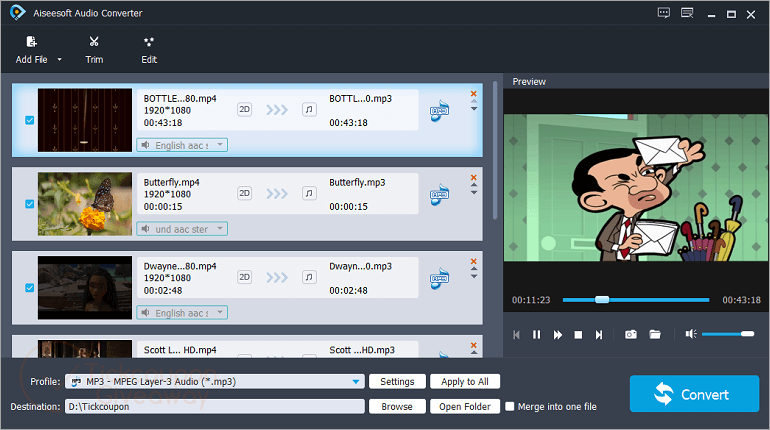Screen dimensions: 770x430
Task: Remove Scott L... HD.mp4 with orange X
Action: point(473,345)
